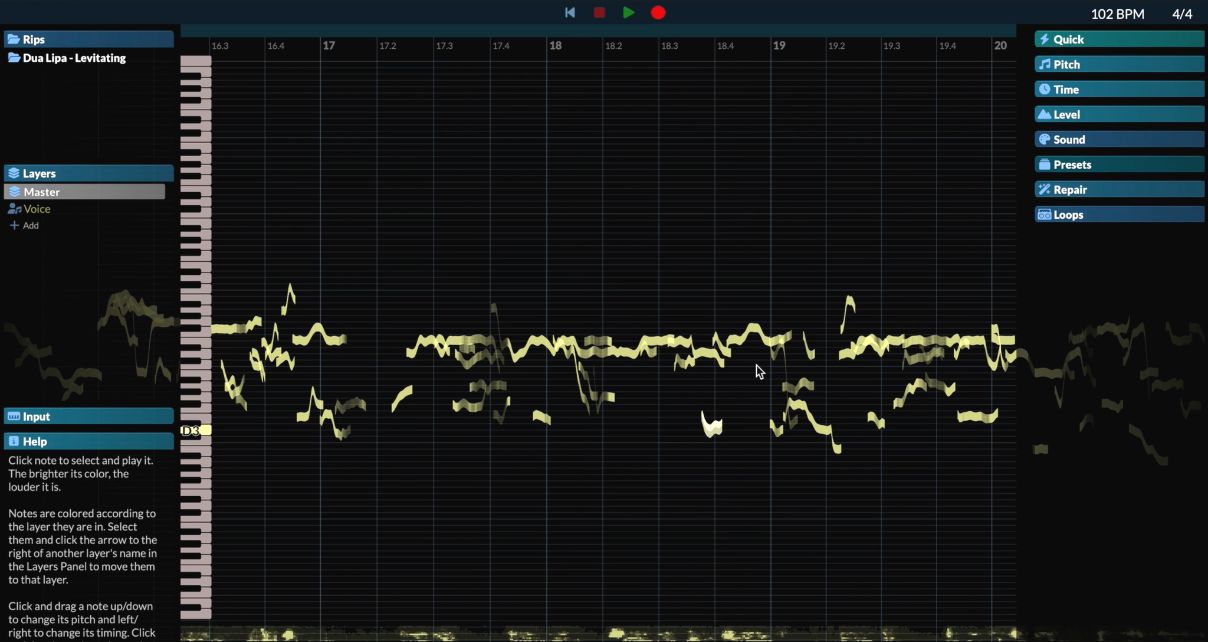Add a new layer
The width and height of the screenshot is (1208, 642).
pos(25,226)
